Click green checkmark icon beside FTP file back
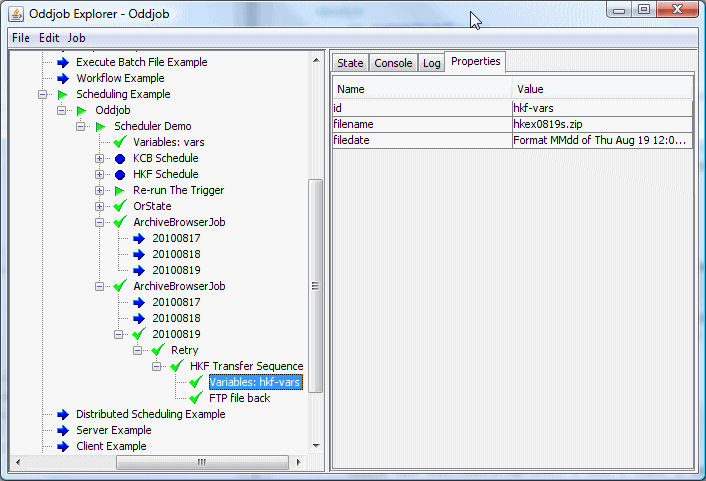This screenshot has height=481, width=706. tap(196, 398)
